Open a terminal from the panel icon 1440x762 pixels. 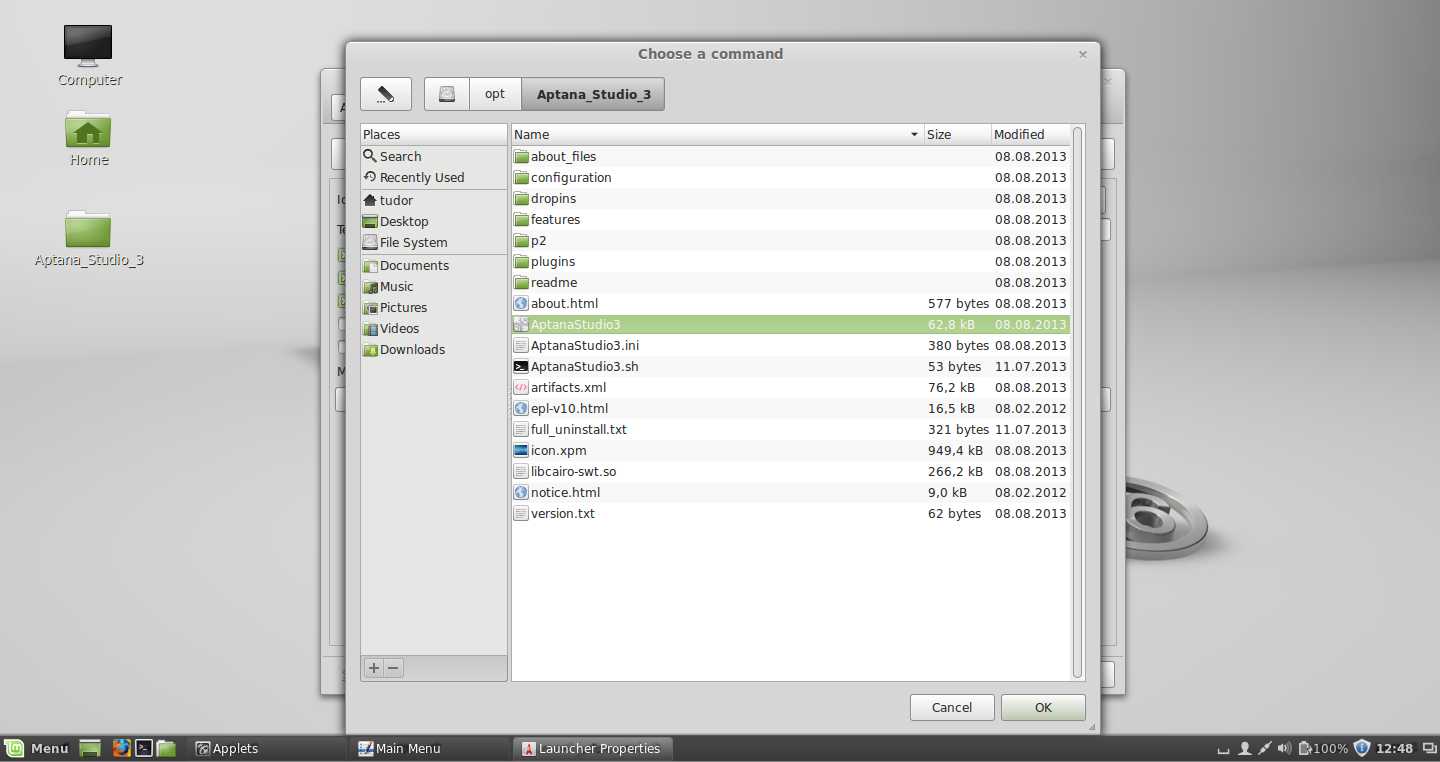(144, 748)
